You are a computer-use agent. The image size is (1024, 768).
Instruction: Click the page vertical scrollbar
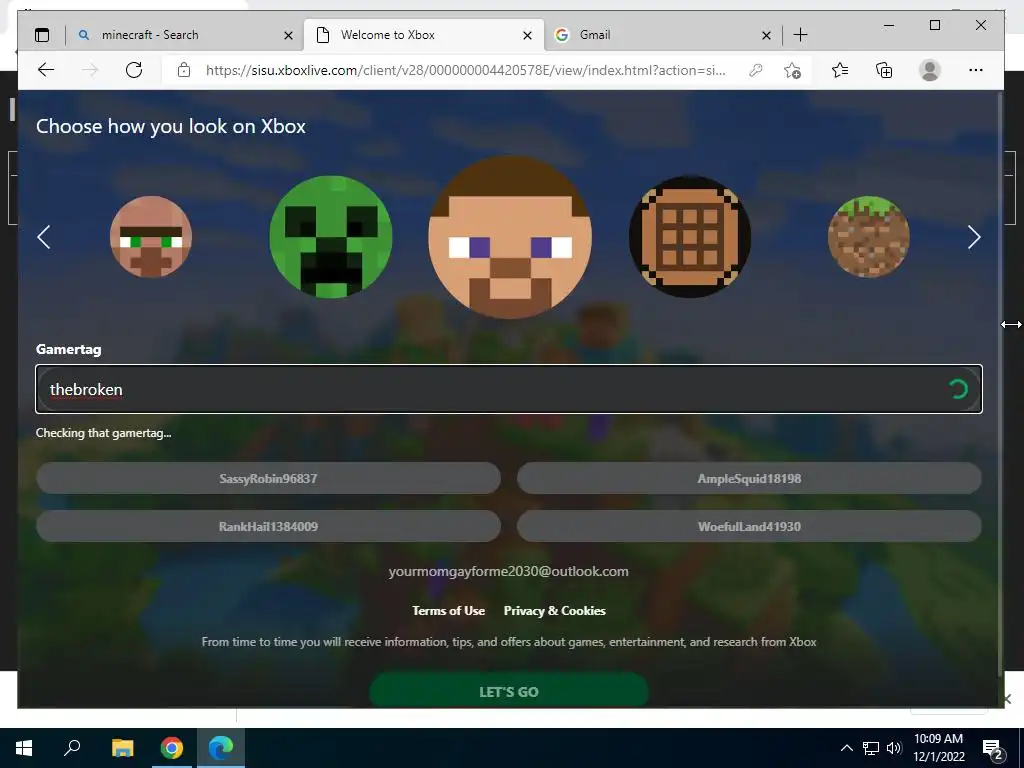pyautogui.click(x=999, y=384)
